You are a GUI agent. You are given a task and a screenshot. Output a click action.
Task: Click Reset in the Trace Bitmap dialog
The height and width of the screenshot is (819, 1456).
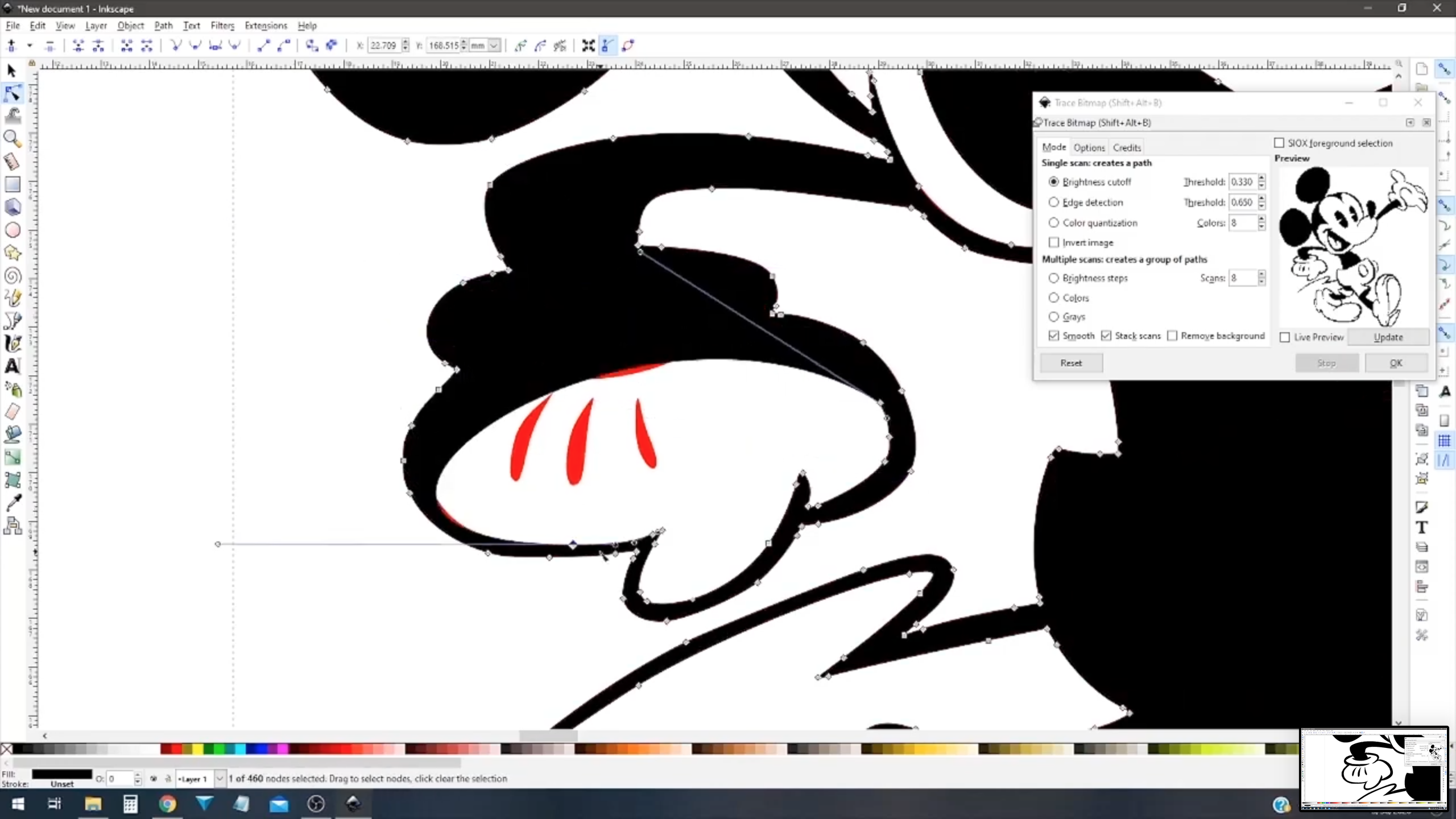tap(1072, 363)
